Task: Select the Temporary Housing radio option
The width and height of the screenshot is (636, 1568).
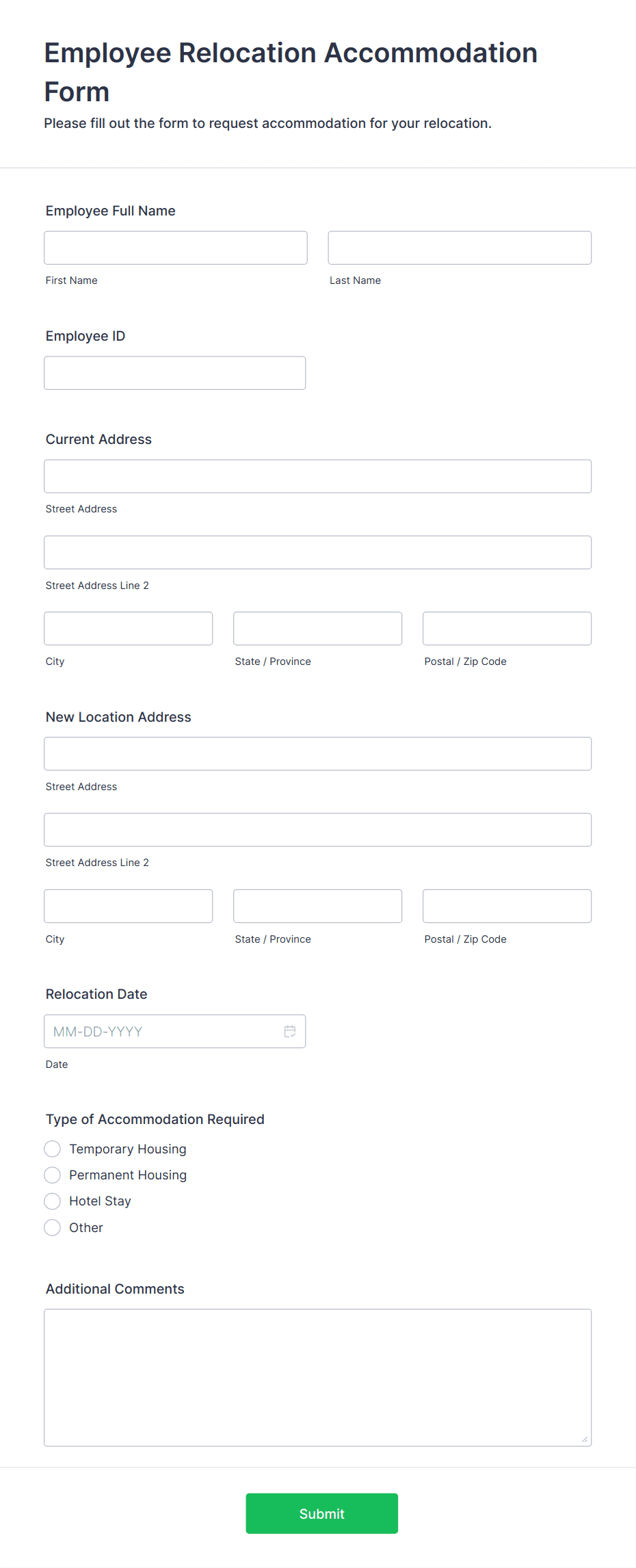Action: [53, 1149]
